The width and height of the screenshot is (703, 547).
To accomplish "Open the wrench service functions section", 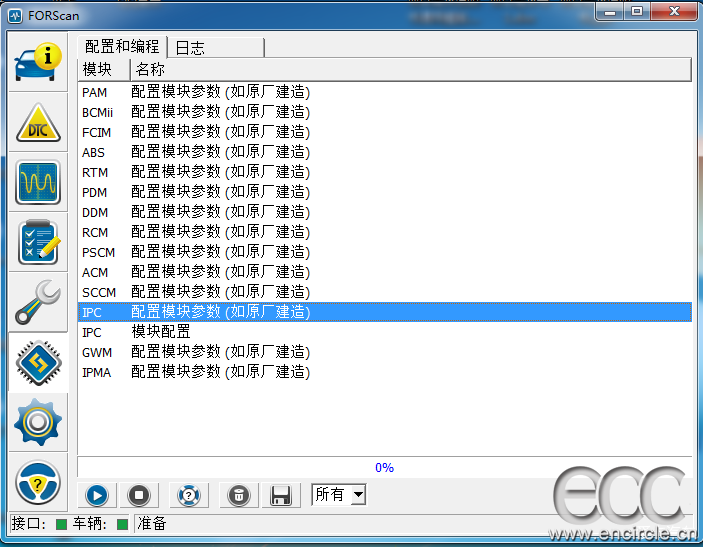I will pos(38,302).
